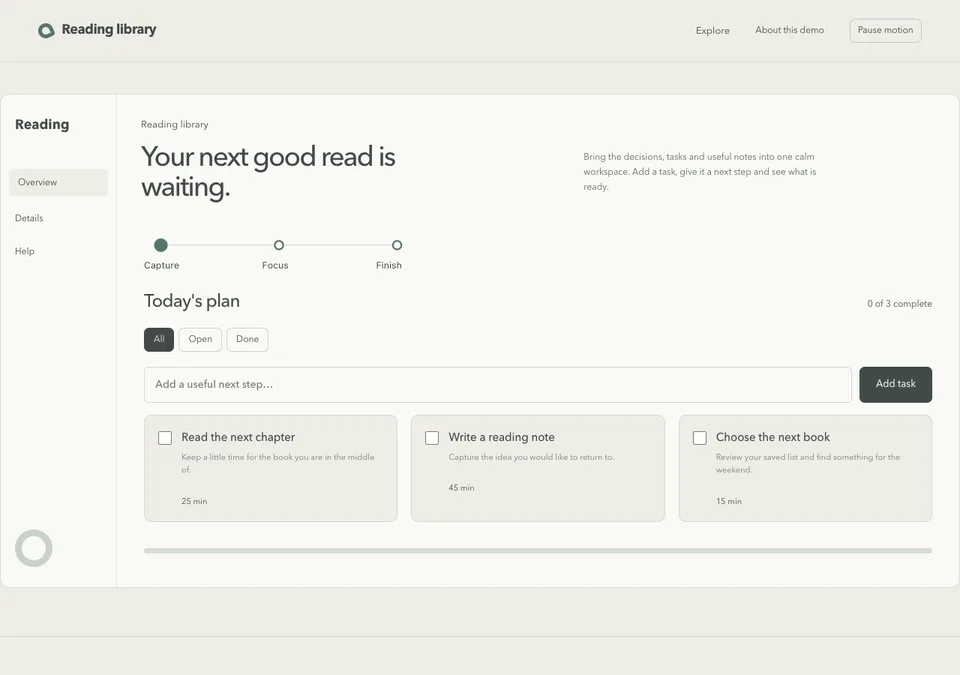This screenshot has height=675, width=960.
Task: Check the Read the next chapter checkbox
Action: point(165,437)
